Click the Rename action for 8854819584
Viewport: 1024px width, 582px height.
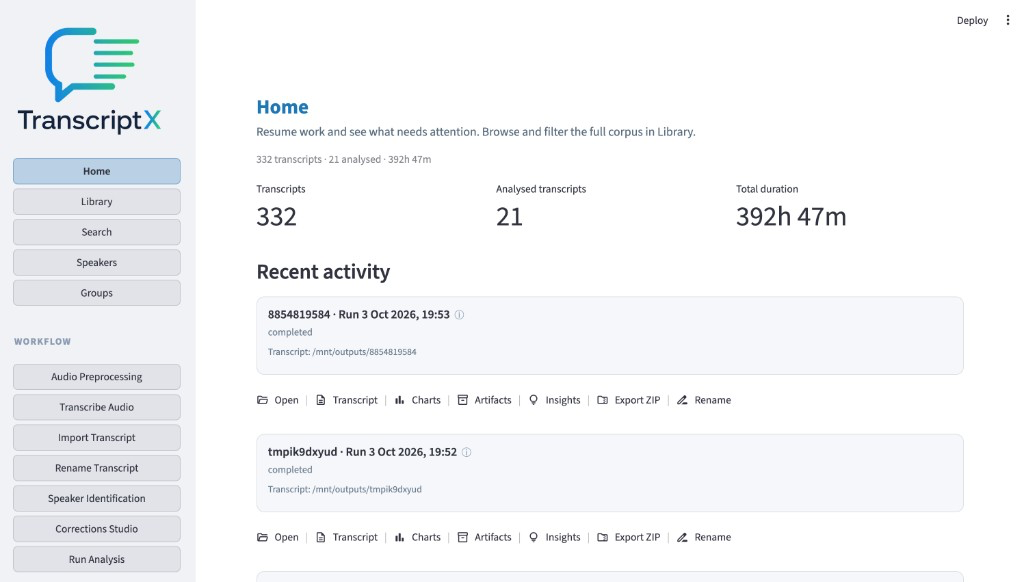tap(704, 400)
